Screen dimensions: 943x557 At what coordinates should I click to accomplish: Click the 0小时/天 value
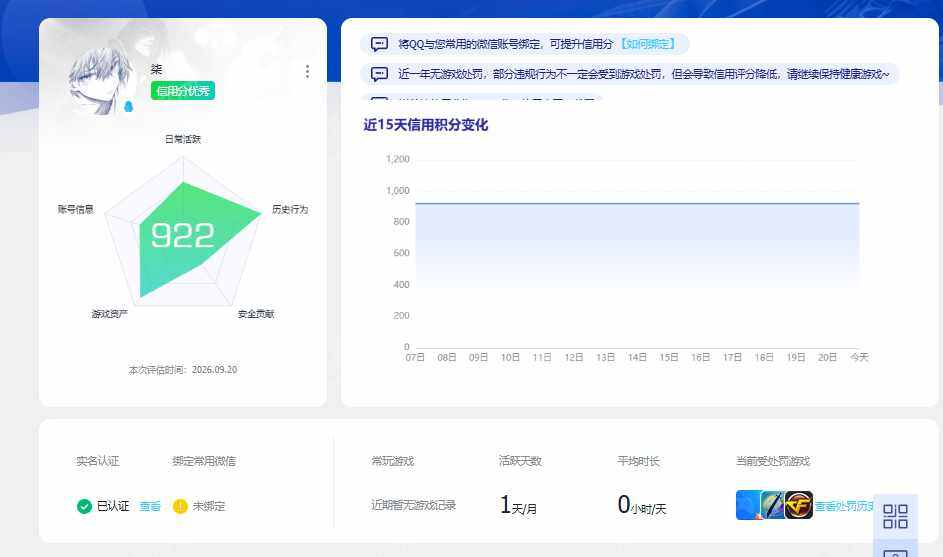[642, 505]
